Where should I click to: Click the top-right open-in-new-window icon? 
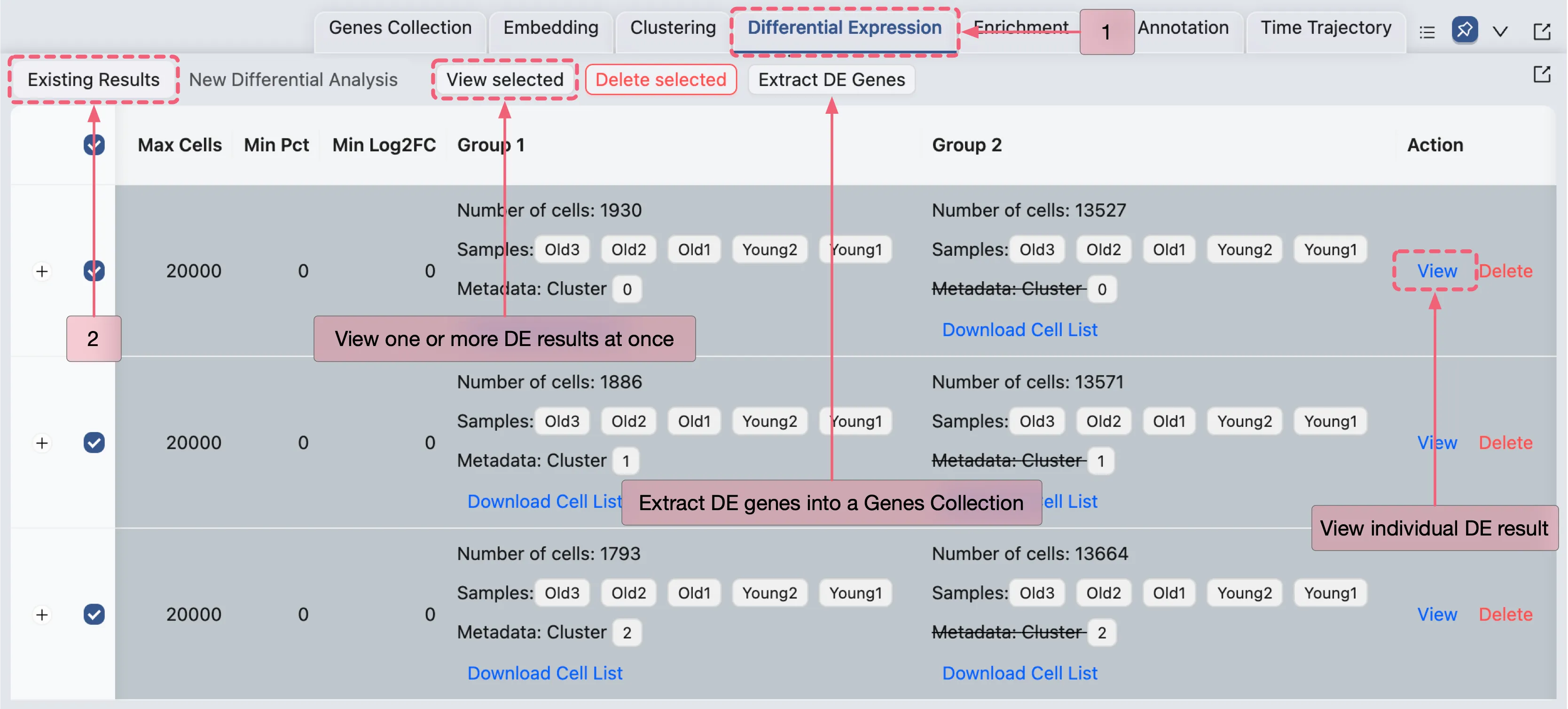[x=1541, y=32]
